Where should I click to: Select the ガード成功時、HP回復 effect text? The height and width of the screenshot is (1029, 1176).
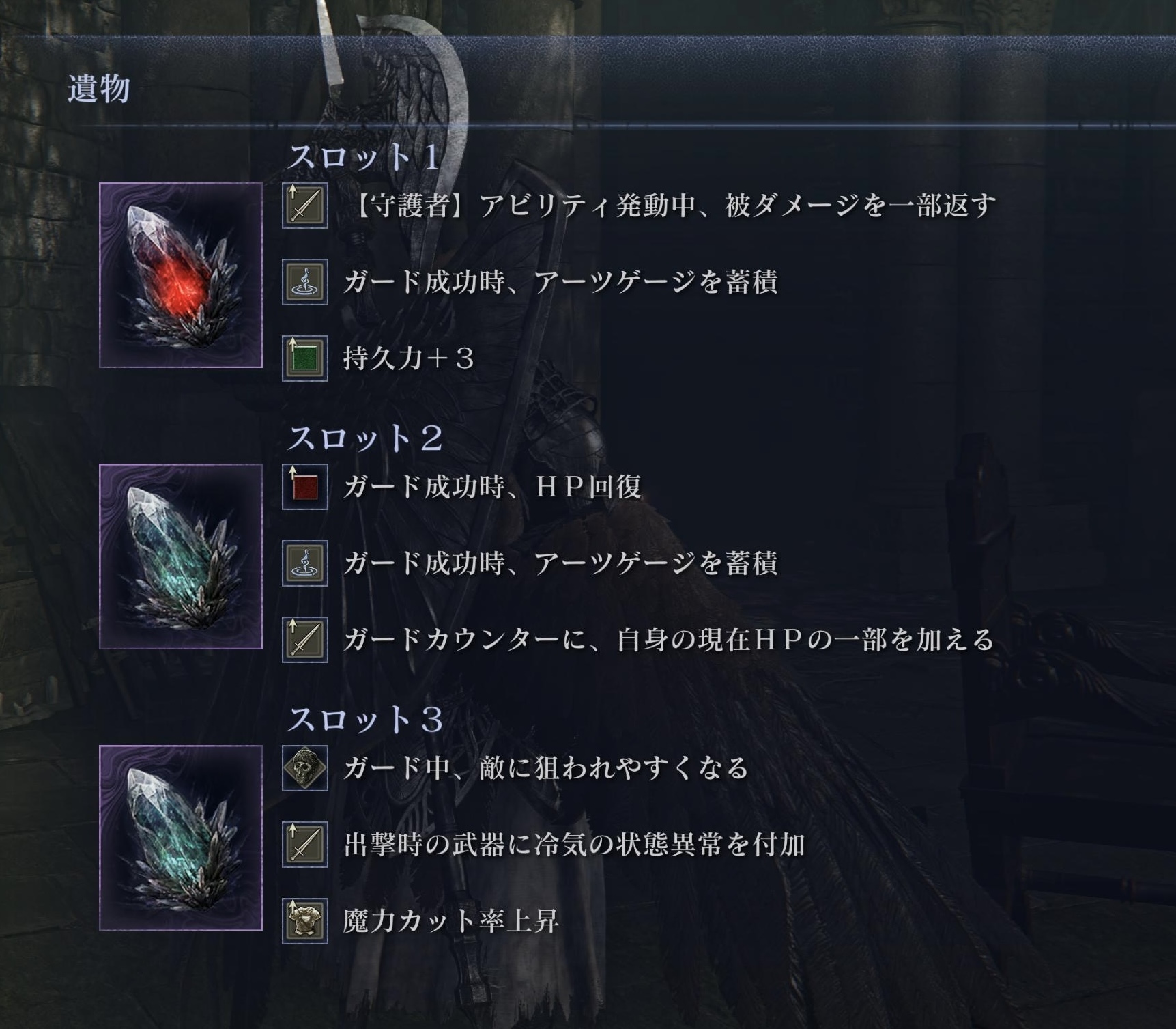(492, 487)
